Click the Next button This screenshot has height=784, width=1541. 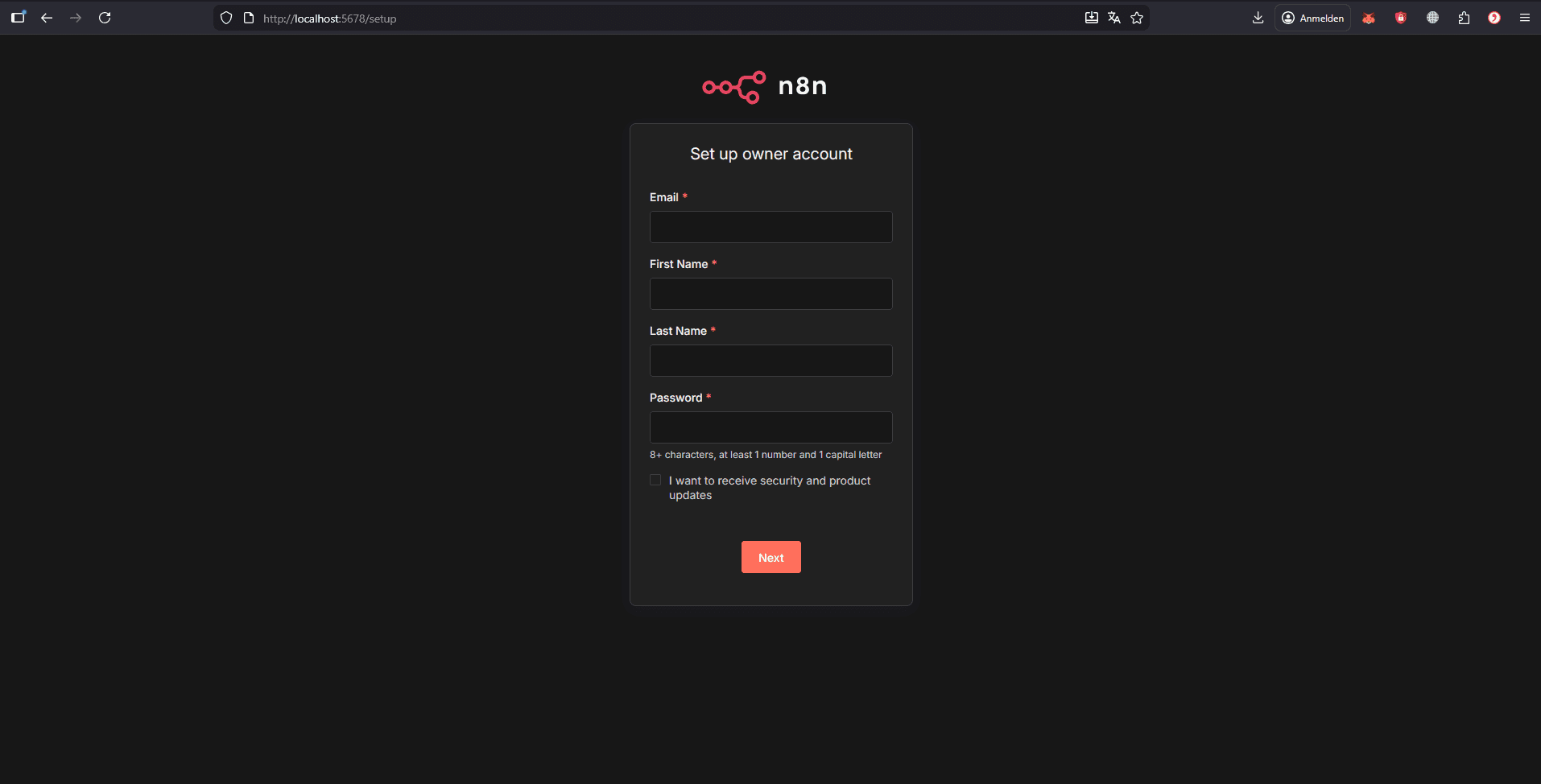(x=771, y=557)
